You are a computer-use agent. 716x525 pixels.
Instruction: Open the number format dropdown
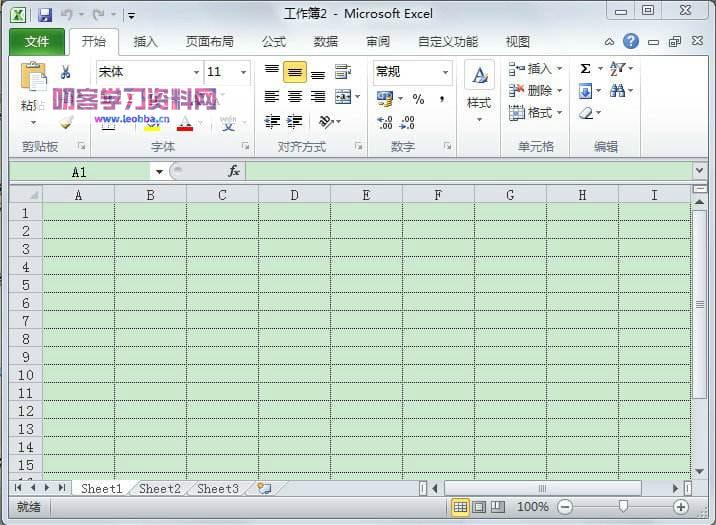pos(445,72)
